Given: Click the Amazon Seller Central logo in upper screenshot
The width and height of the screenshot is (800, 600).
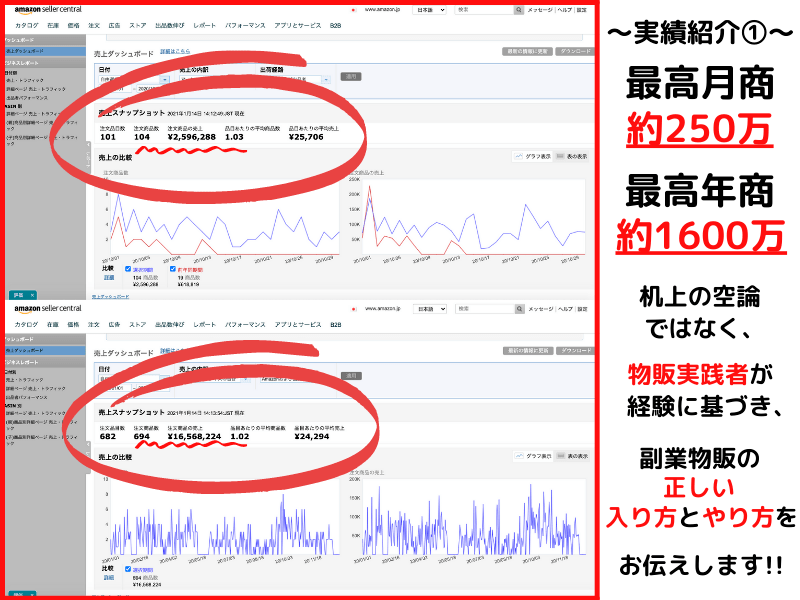Looking at the screenshot, I should 50,10.
